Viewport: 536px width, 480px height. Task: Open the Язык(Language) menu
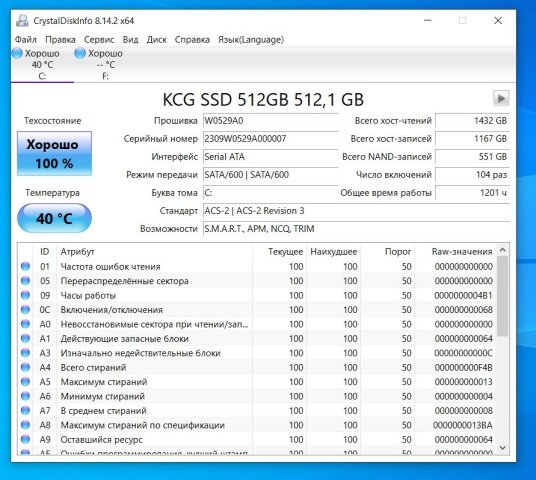tap(251, 40)
